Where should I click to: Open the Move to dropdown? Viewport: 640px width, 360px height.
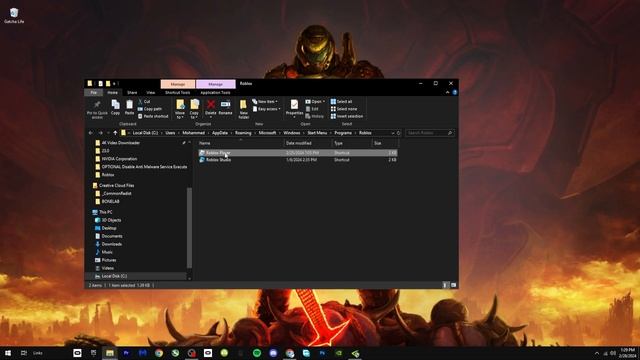click(180, 109)
